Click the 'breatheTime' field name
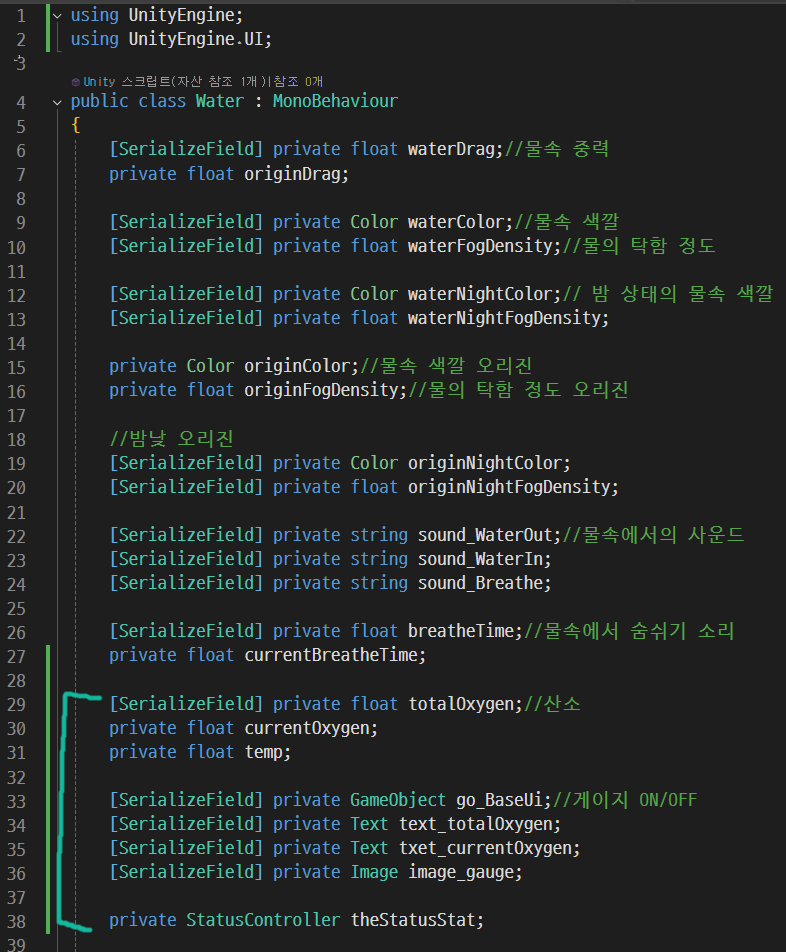The width and height of the screenshot is (786, 952). point(461,631)
